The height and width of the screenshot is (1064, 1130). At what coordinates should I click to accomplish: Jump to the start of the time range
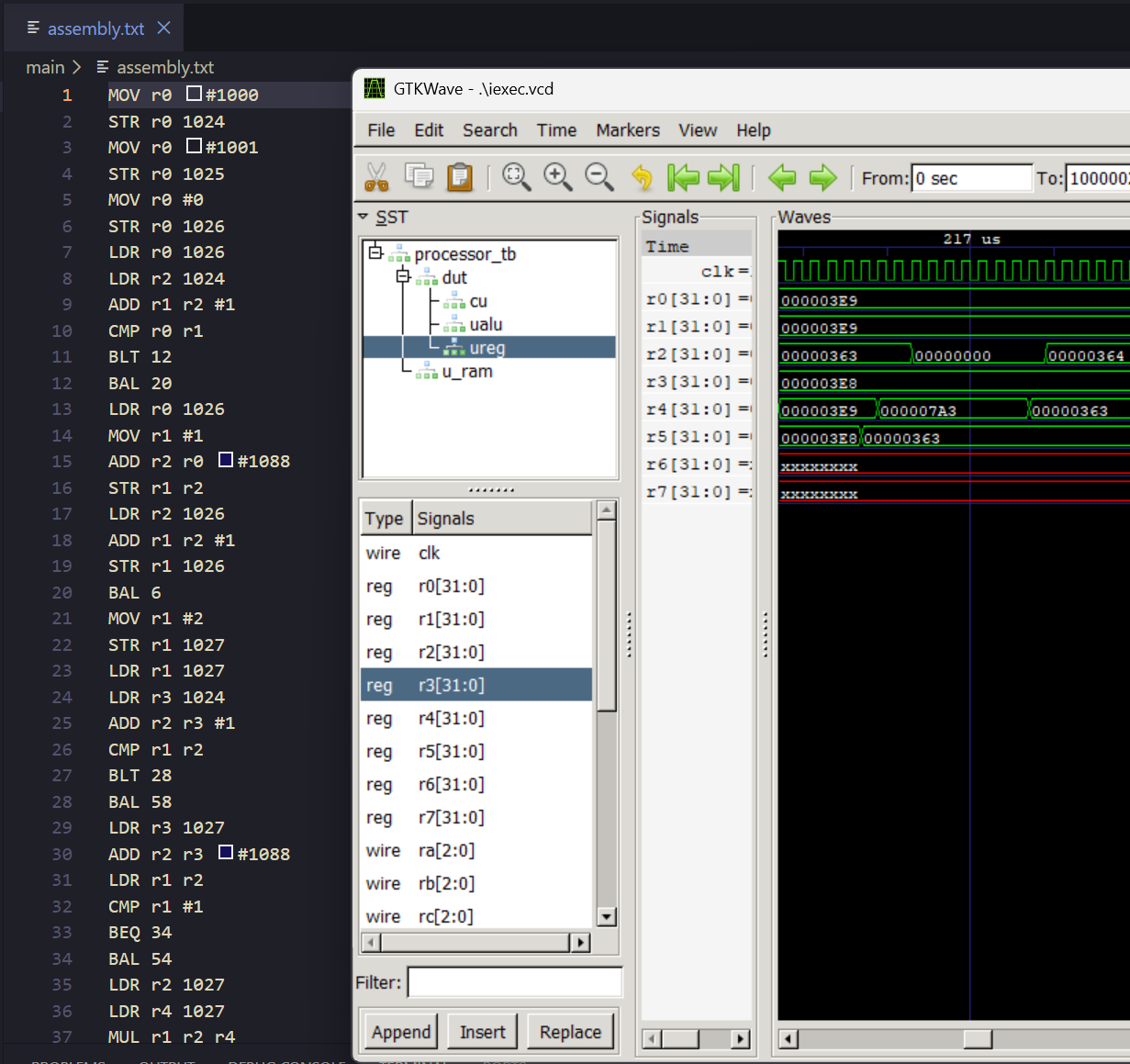point(683,176)
